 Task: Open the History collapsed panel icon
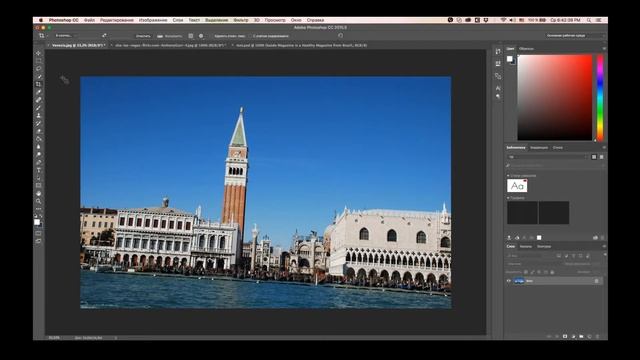click(498, 51)
